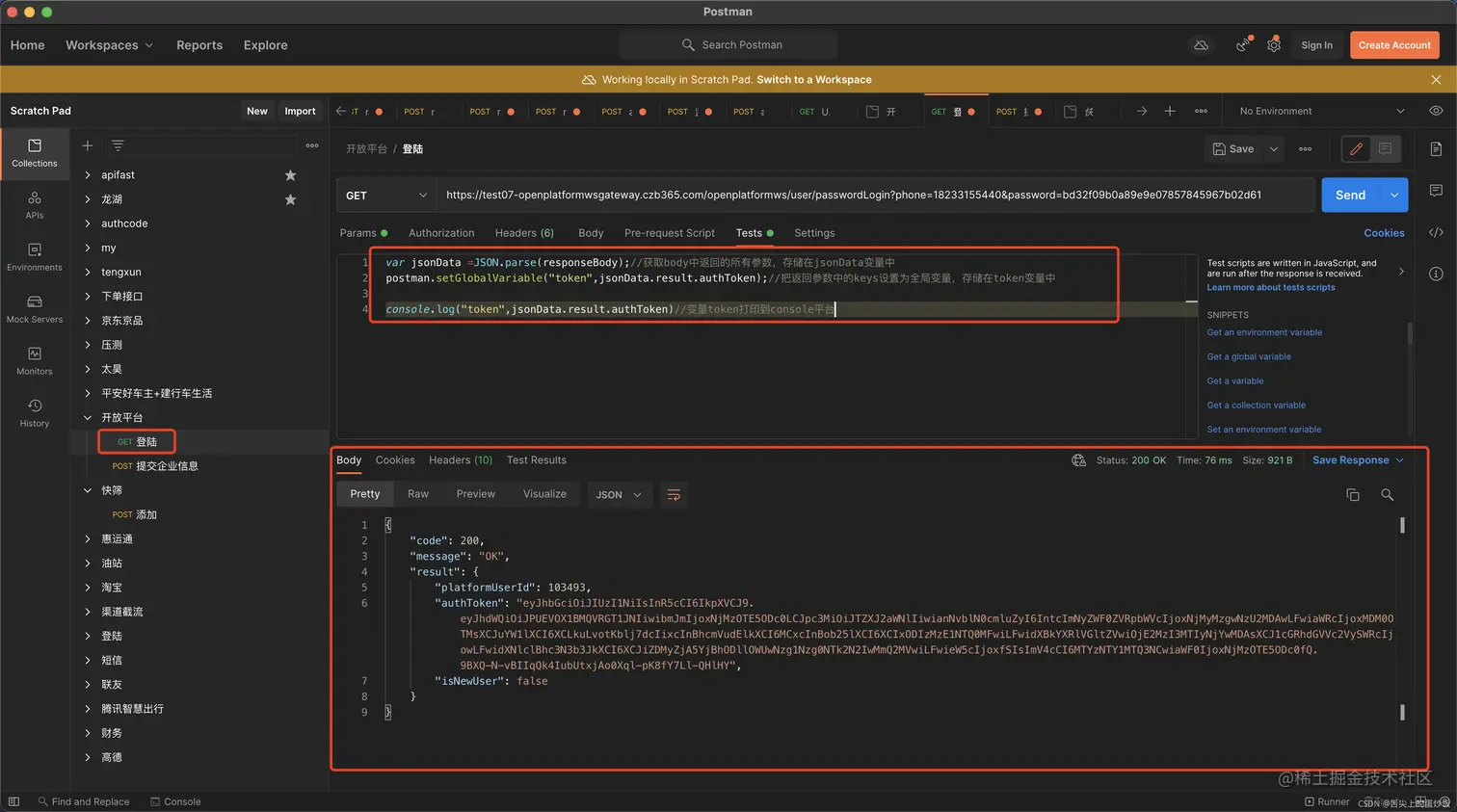This screenshot has width=1457, height=812.
Task: Go to previous tabs with left arrow
Action: [x=341, y=111]
